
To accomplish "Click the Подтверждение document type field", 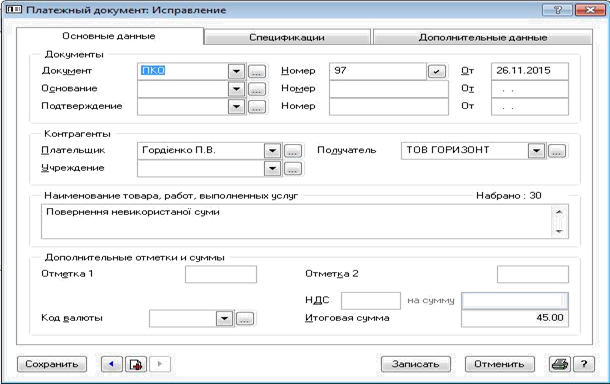I will [182, 107].
